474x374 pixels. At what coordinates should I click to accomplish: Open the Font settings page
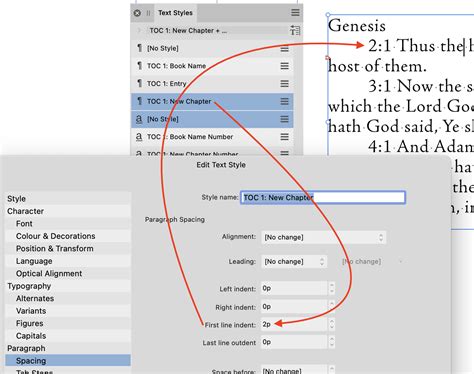[x=68, y=224]
